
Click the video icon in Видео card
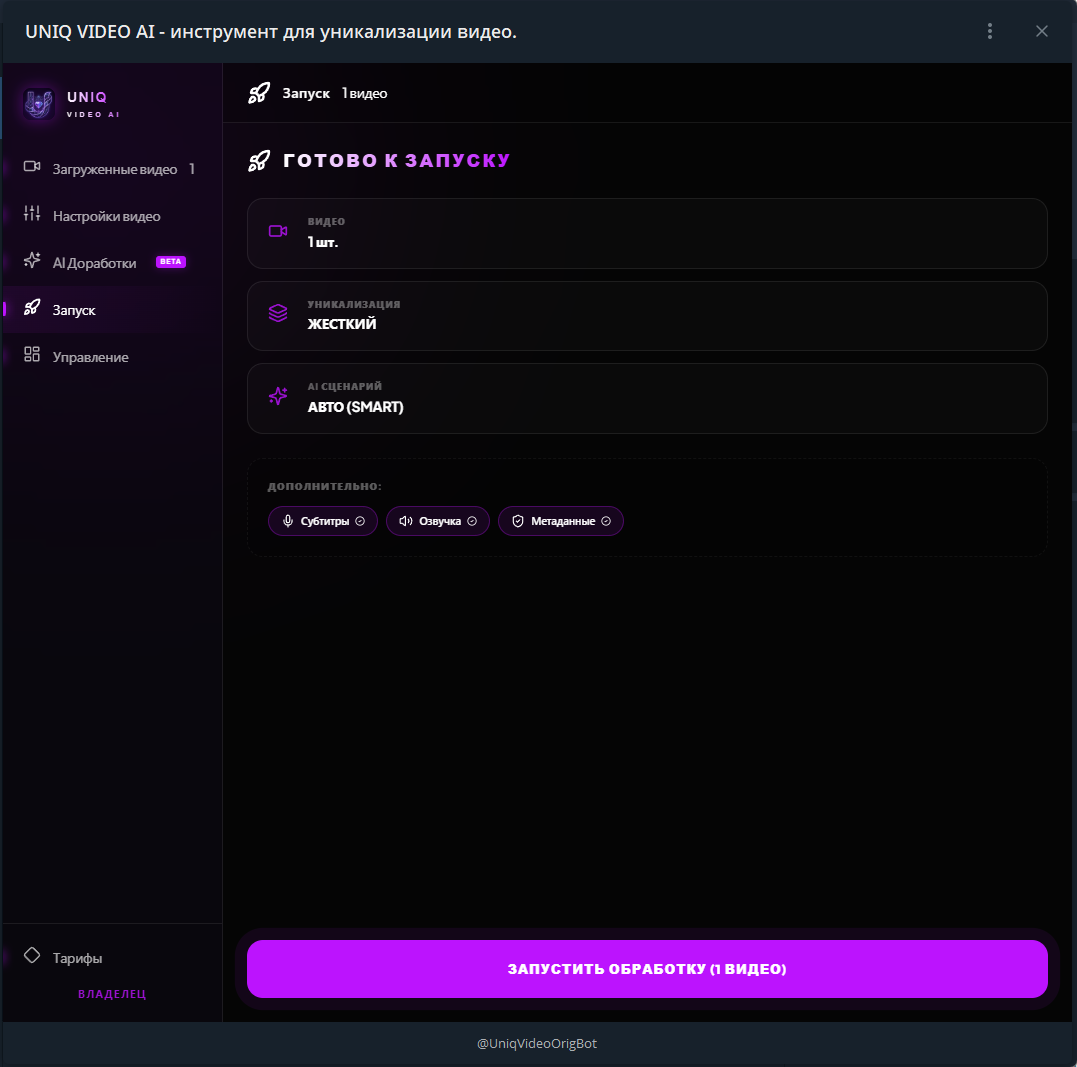point(278,232)
